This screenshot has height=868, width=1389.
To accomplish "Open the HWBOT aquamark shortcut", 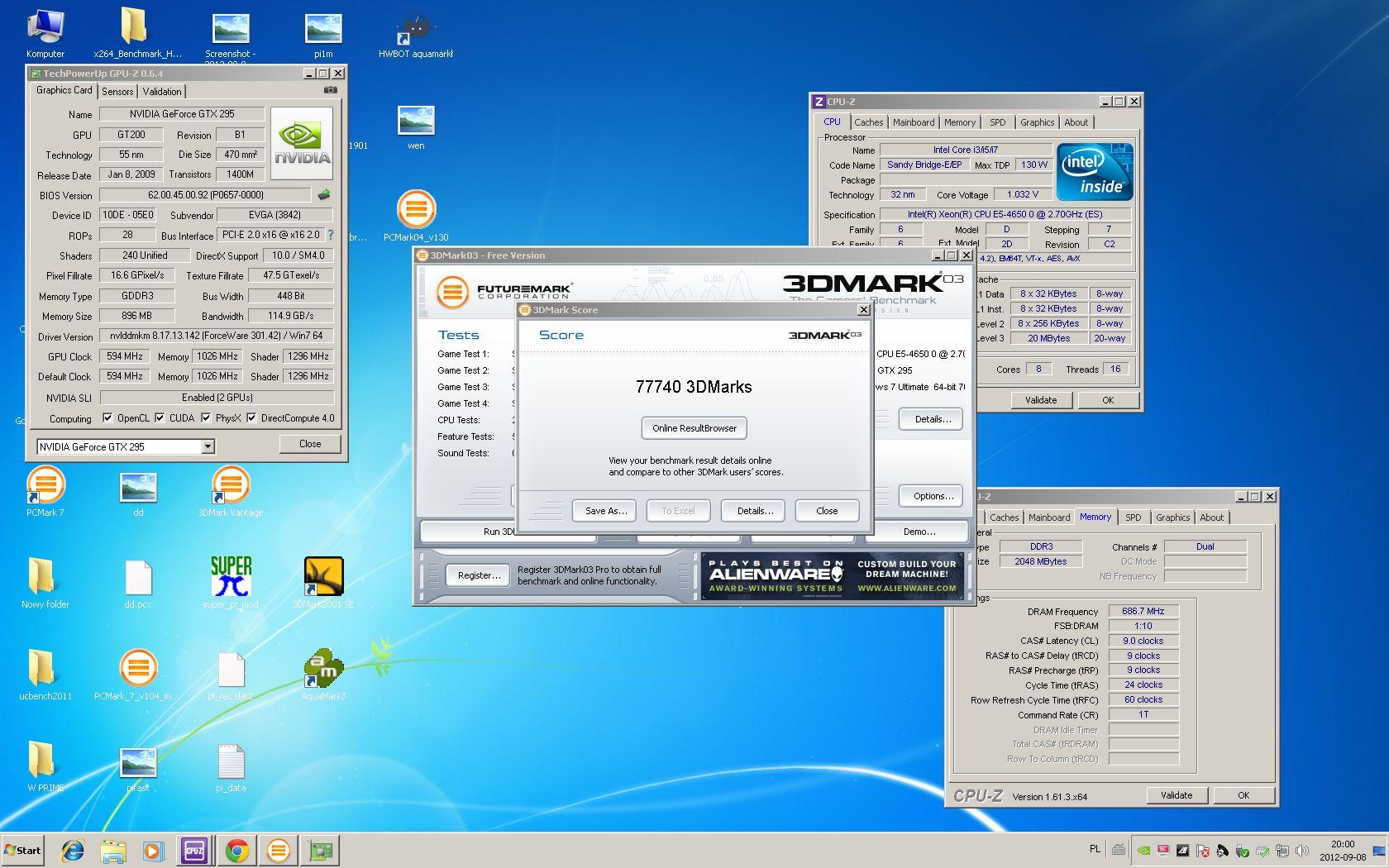I will (415, 33).
